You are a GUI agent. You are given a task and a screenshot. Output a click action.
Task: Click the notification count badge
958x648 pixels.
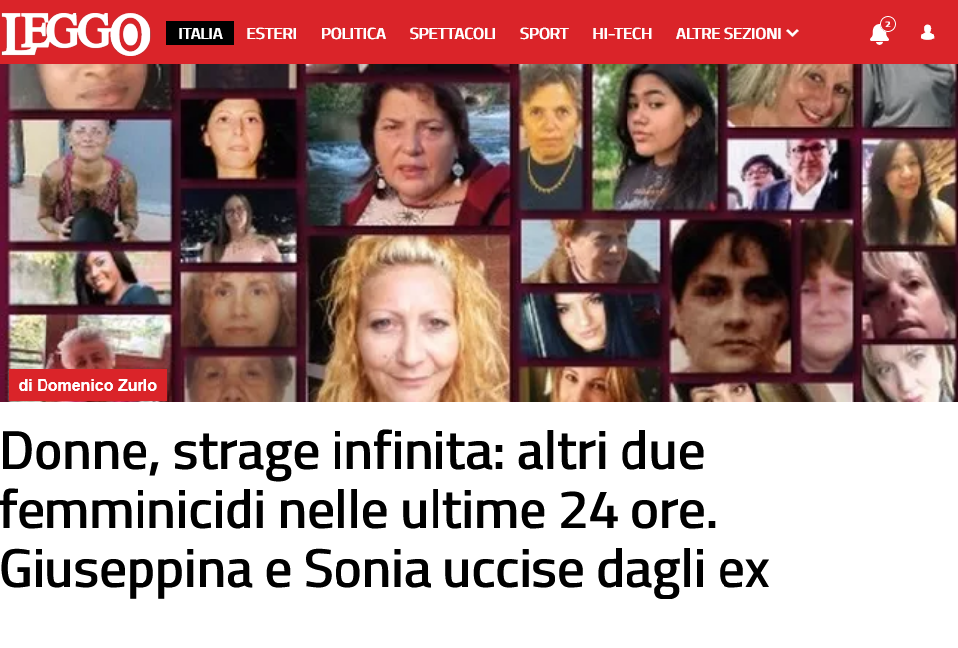[x=888, y=24]
